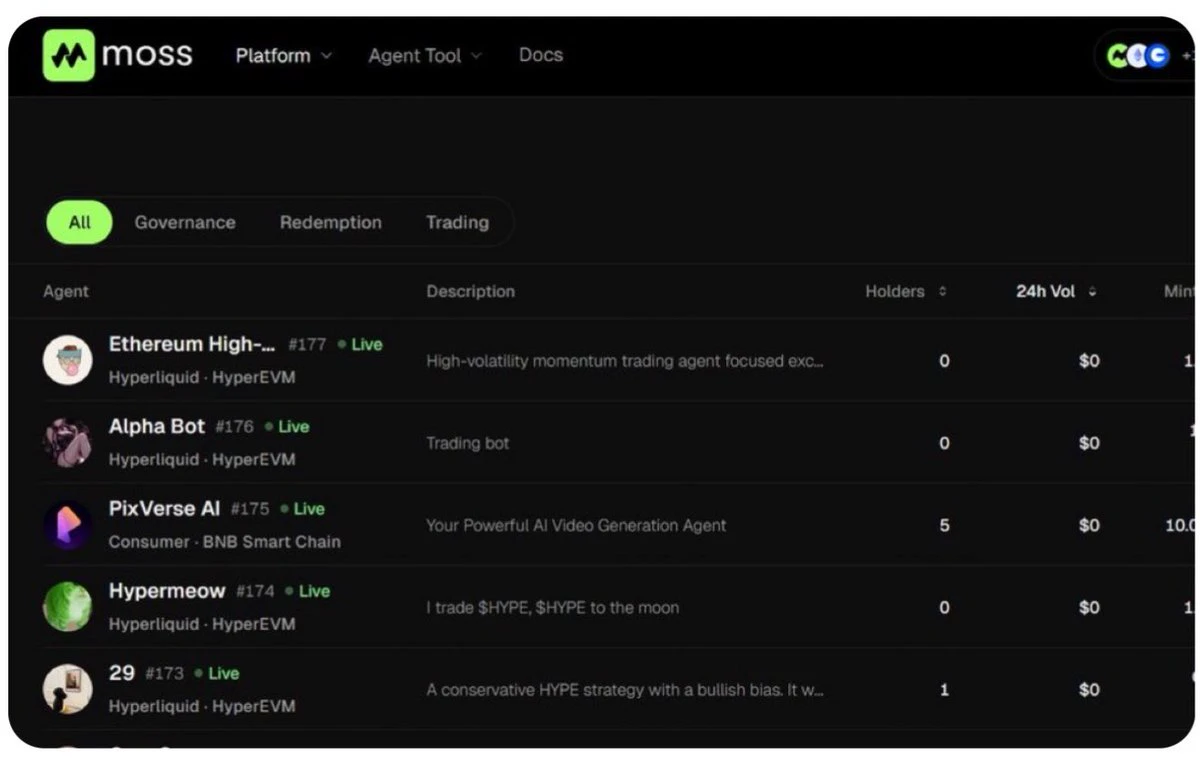This screenshot has height=764, width=1200.
Task: Click the 'A conservative HYPE strategy' description
Action: pyautogui.click(x=625, y=690)
